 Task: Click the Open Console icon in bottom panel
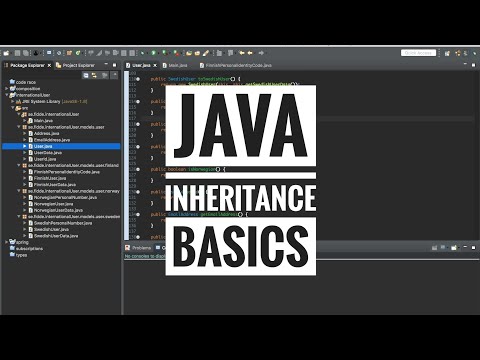coord(454,248)
